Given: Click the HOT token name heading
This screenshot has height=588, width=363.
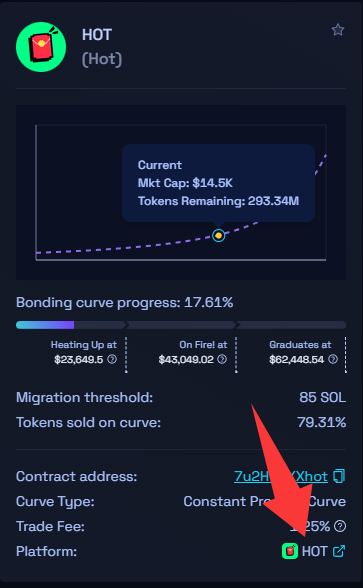Looking at the screenshot, I should click(97, 35).
